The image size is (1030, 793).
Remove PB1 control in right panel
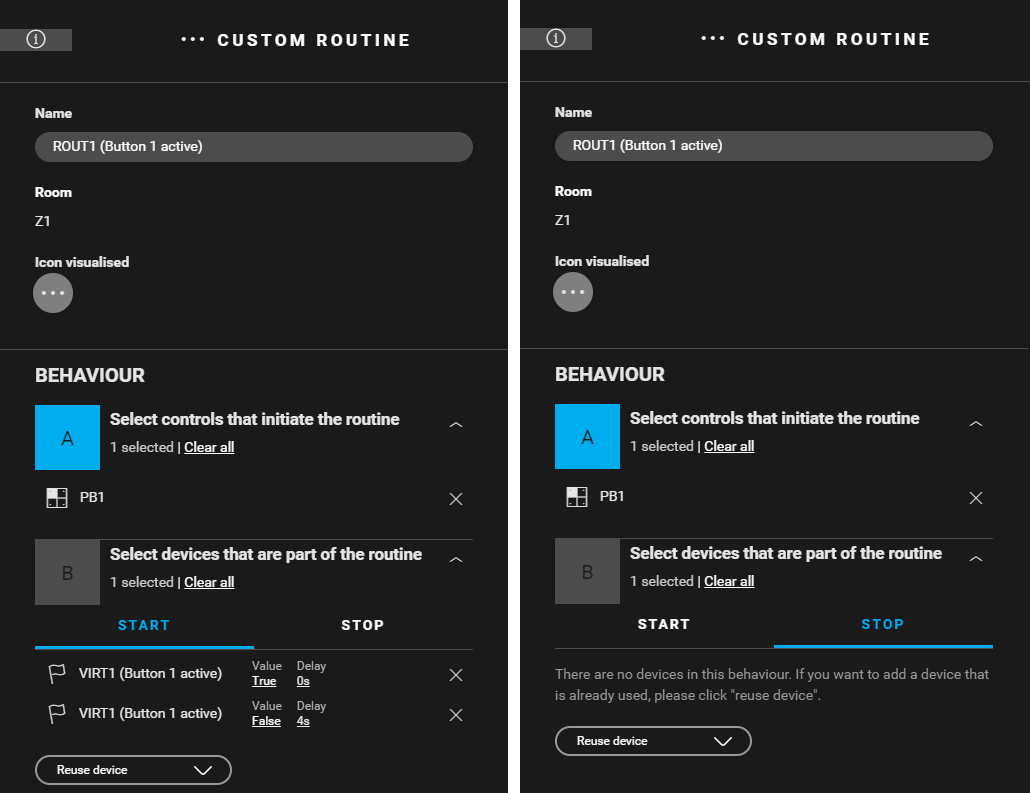pyautogui.click(x=976, y=498)
